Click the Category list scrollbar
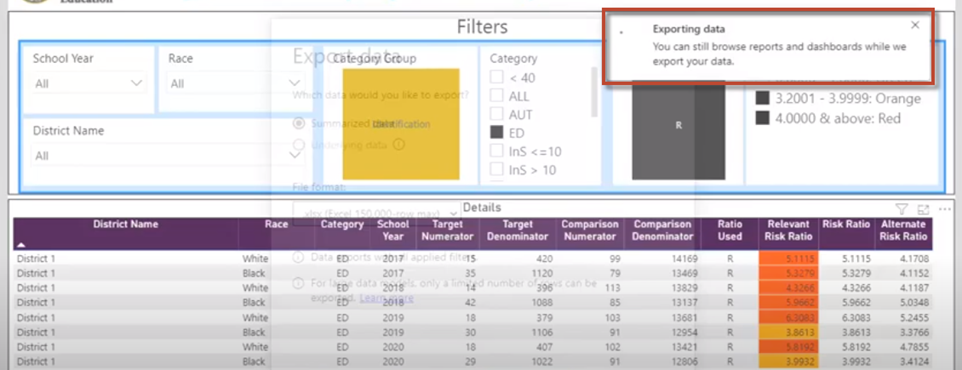The image size is (962, 370). point(594,92)
